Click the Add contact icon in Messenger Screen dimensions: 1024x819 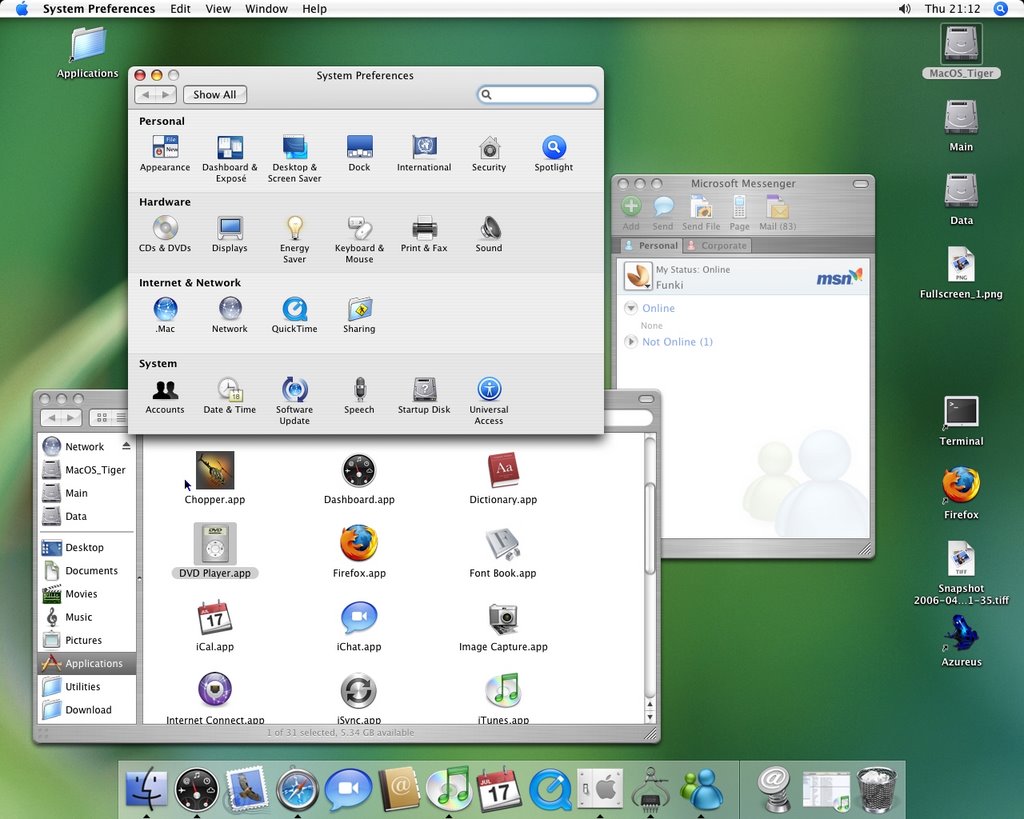[x=631, y=213]
